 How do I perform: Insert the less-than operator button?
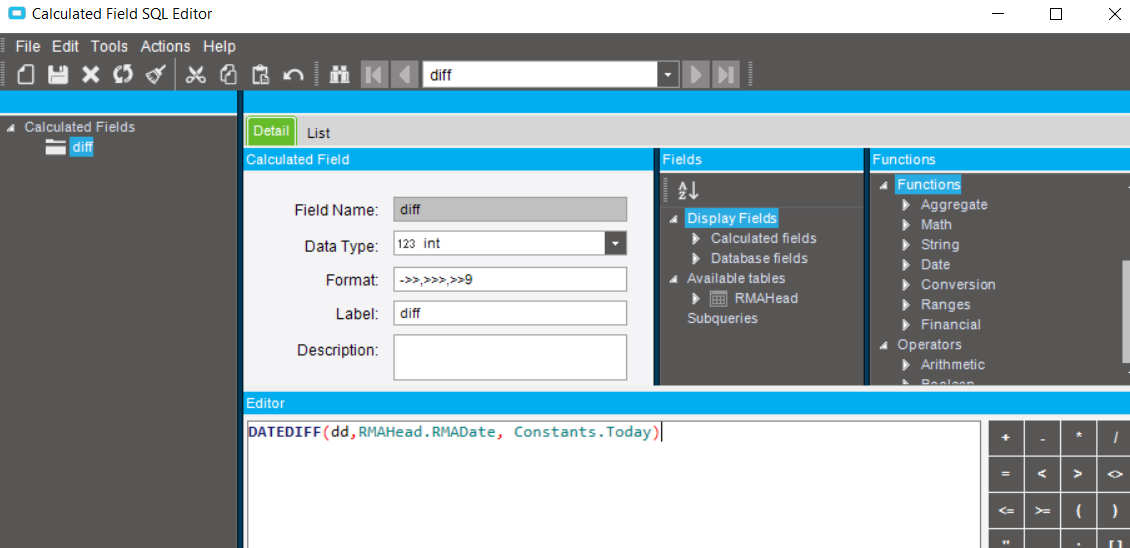point(1042,474)
